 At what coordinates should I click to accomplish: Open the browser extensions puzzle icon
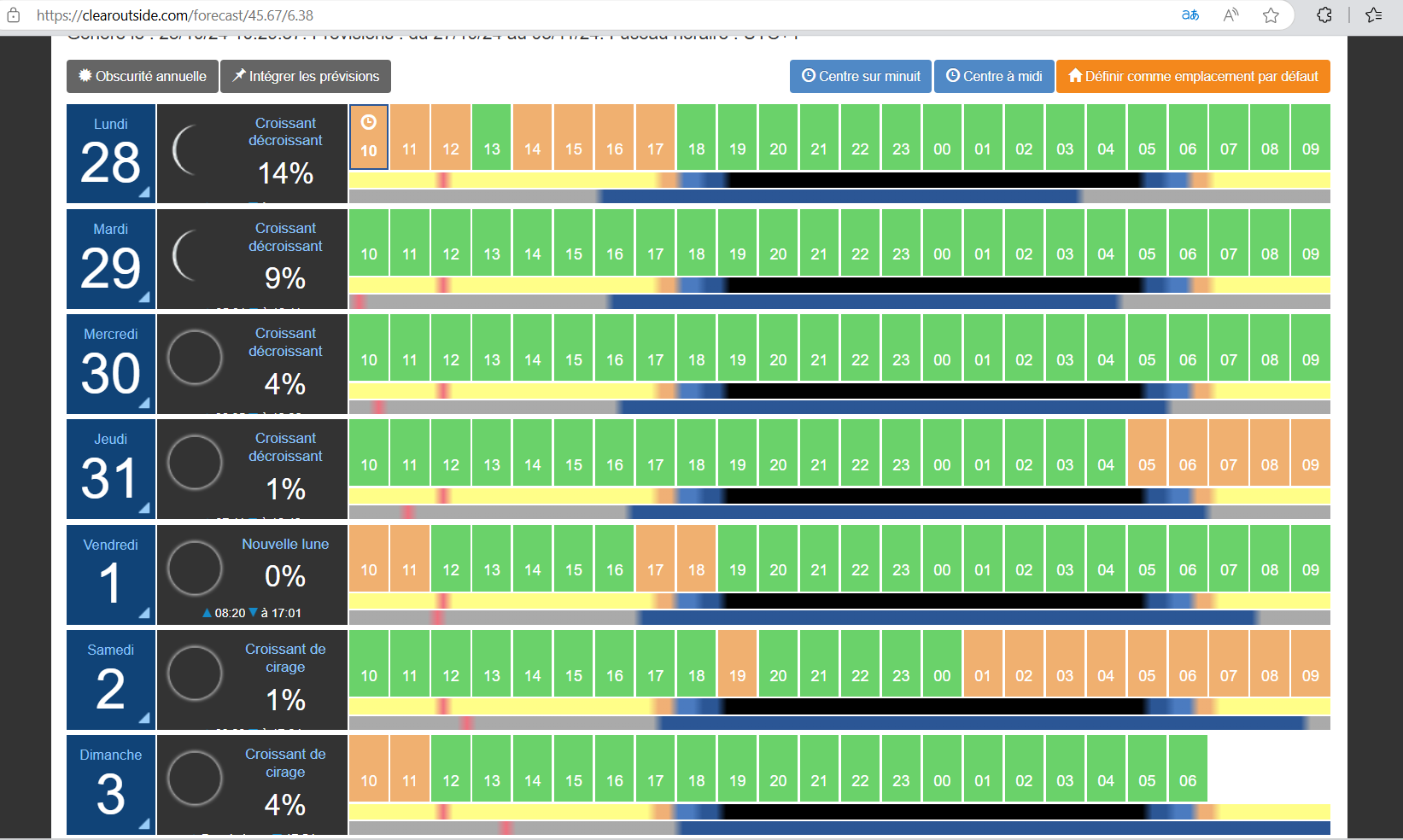(1324, 15)
